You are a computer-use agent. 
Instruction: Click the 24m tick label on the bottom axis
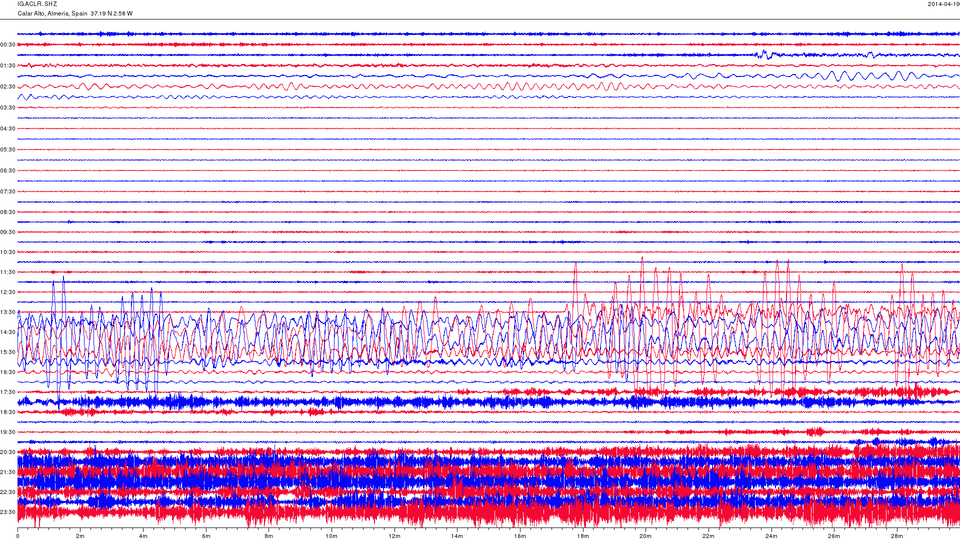point(771,536)
